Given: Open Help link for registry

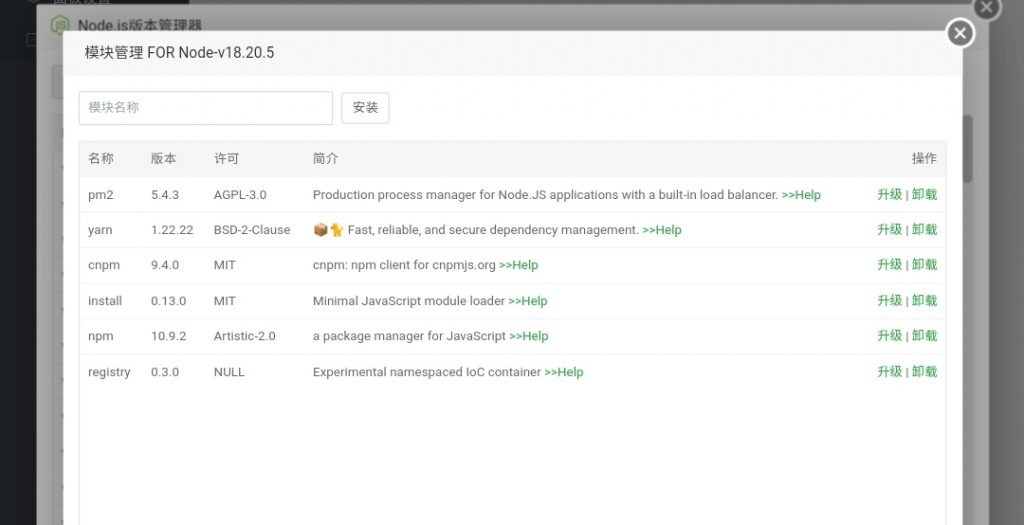Looking at the screenshot, I should pos(564,372).
